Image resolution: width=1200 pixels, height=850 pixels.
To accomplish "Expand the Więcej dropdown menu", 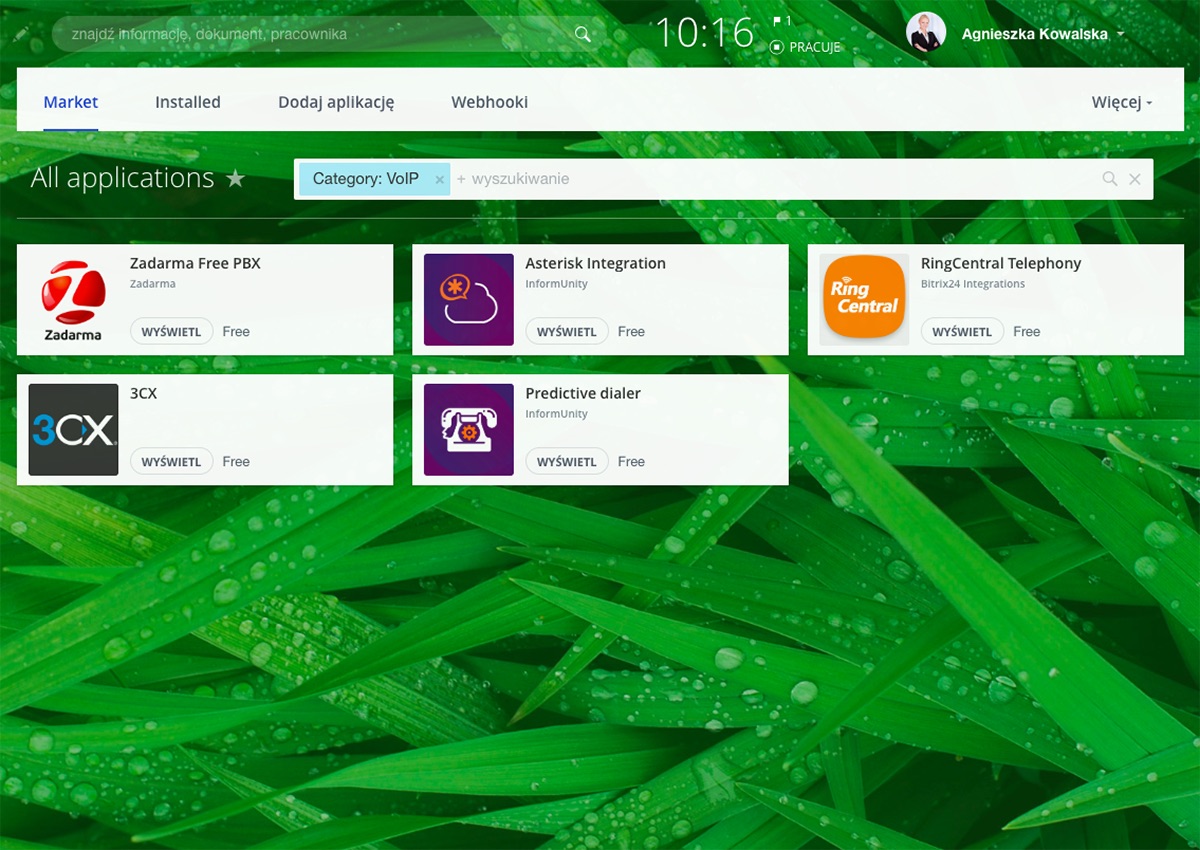I will [1121, 102].
